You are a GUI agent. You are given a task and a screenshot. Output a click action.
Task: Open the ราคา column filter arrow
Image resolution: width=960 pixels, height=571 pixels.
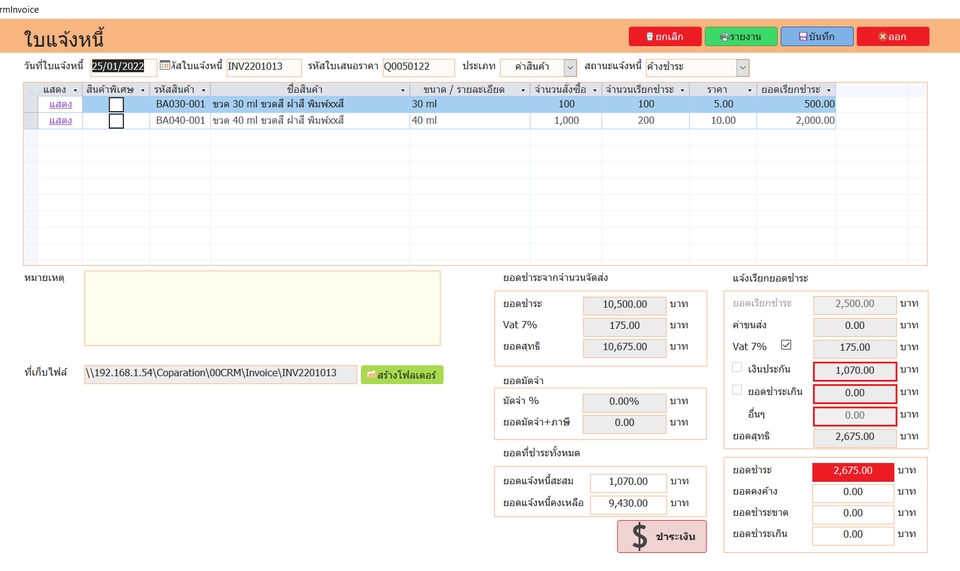[x=749, y=90]
